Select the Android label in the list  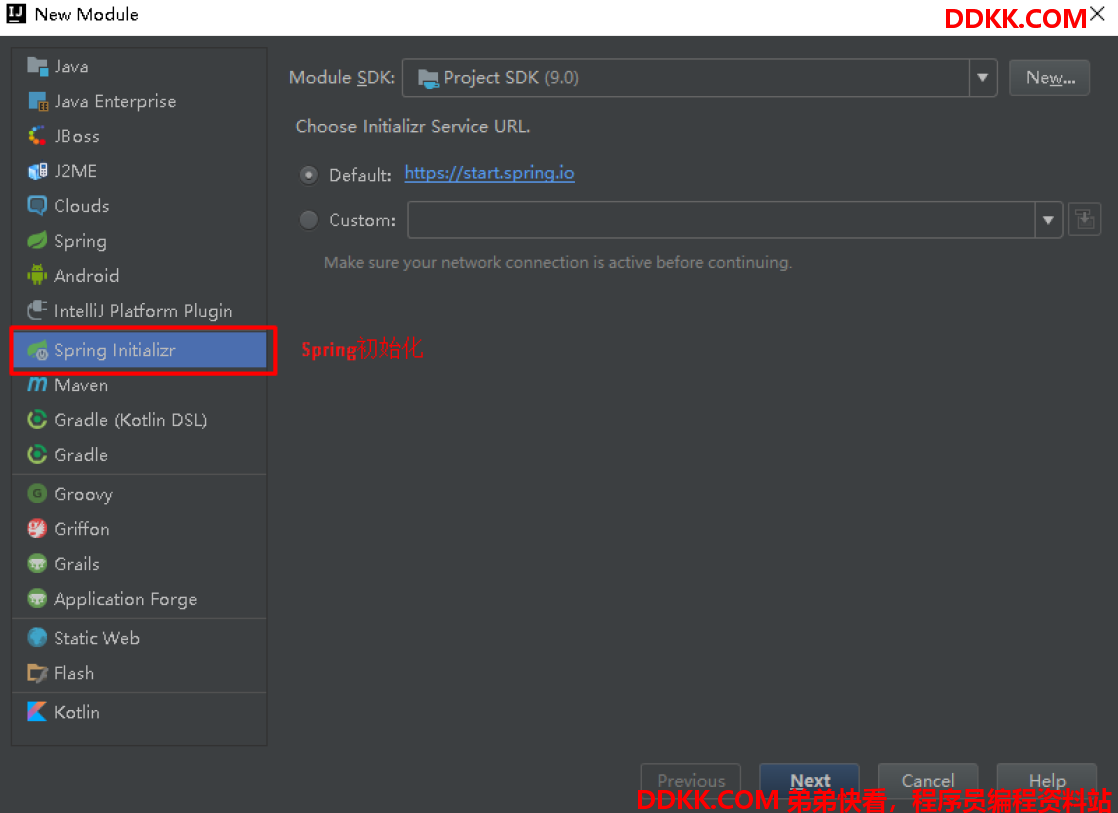point(86,276)
